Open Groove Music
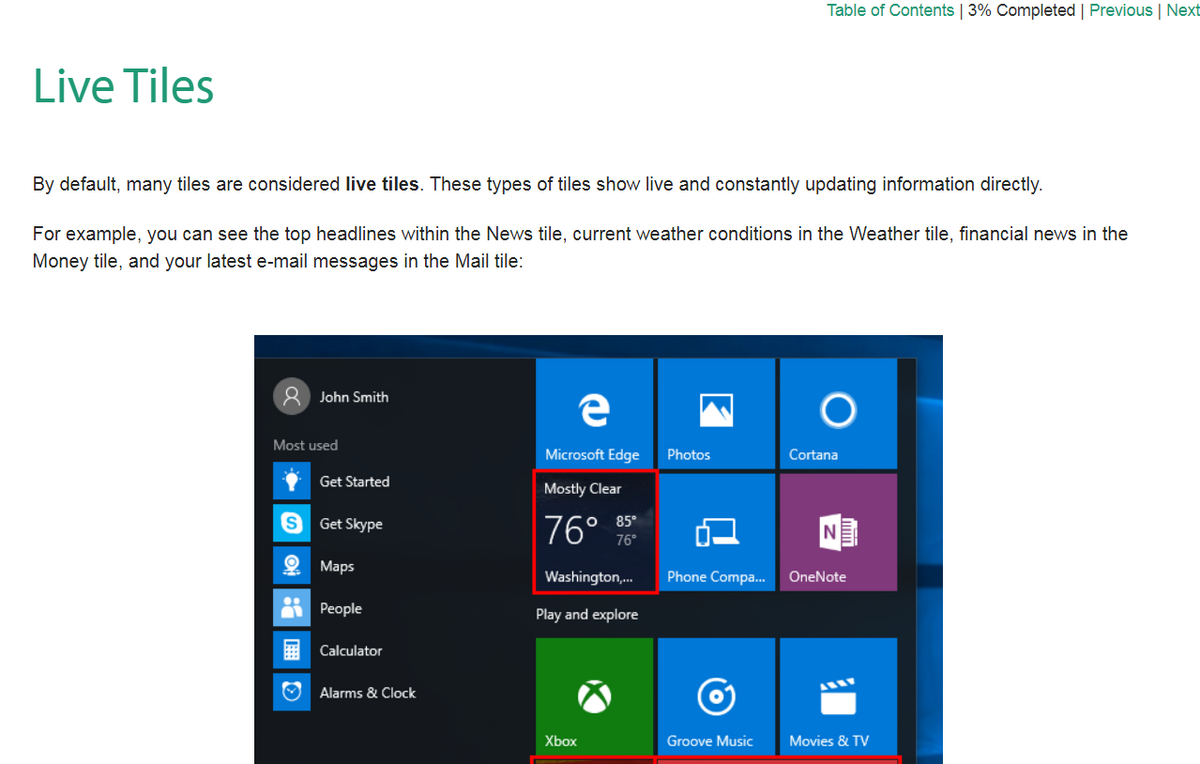The image size is (1200, 764). [x=716, y=696]
